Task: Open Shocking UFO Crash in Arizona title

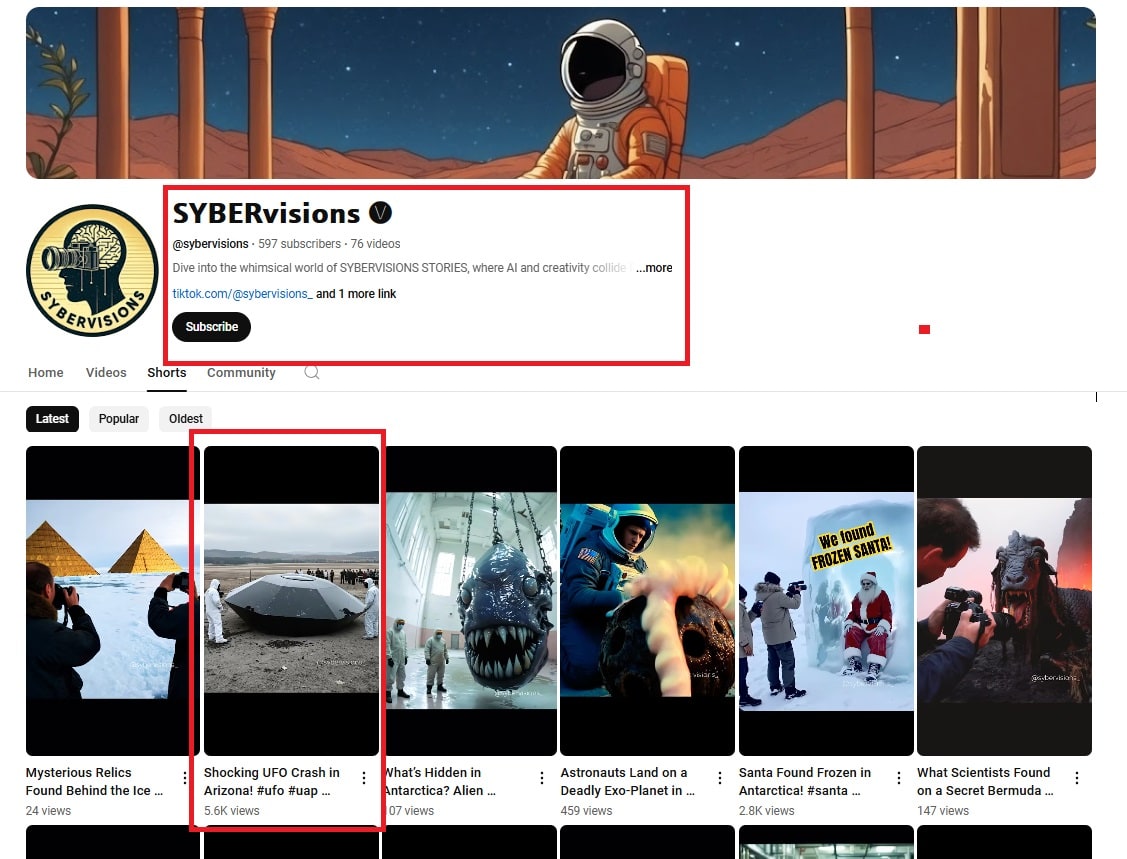Action: (x=272, y=781)
